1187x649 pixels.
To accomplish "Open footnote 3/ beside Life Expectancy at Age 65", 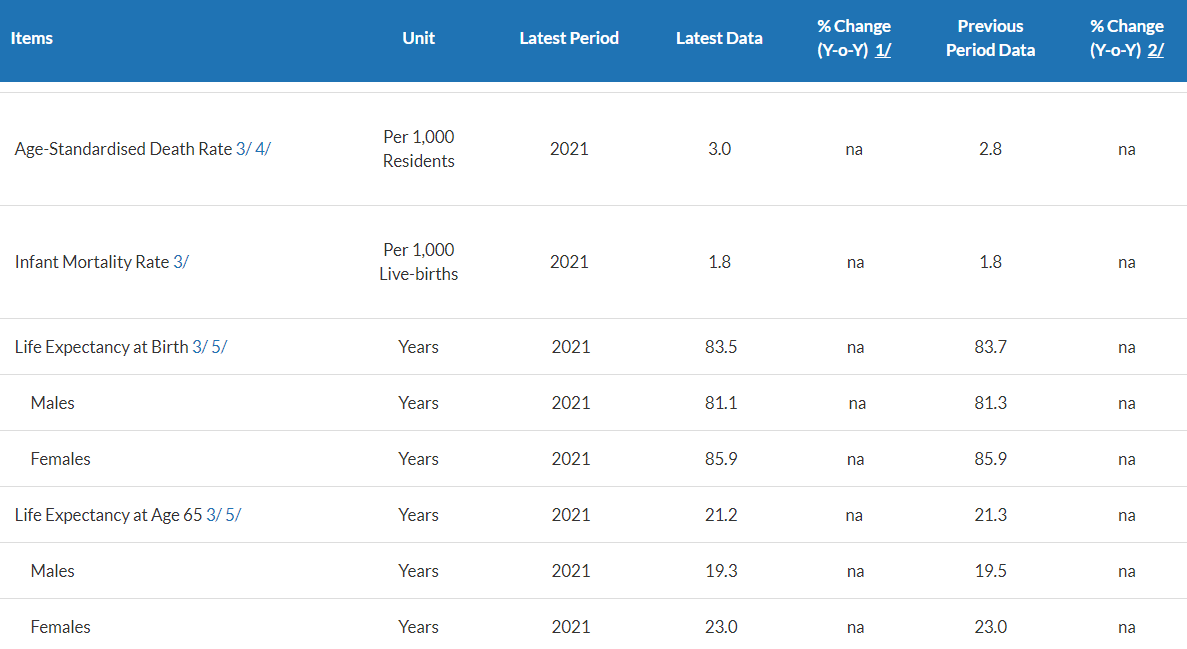I will tap(213, 515).
